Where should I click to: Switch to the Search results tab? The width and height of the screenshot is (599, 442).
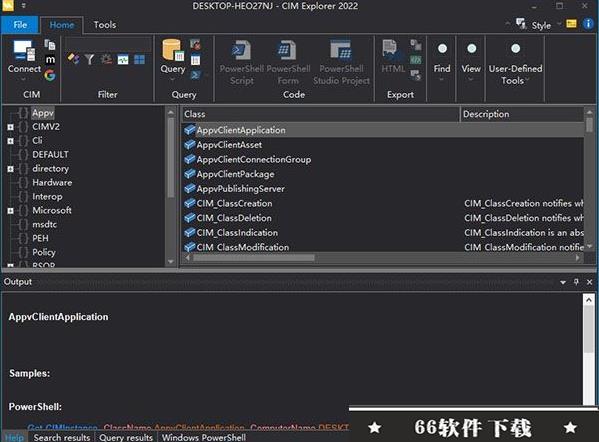pos(62,437)
